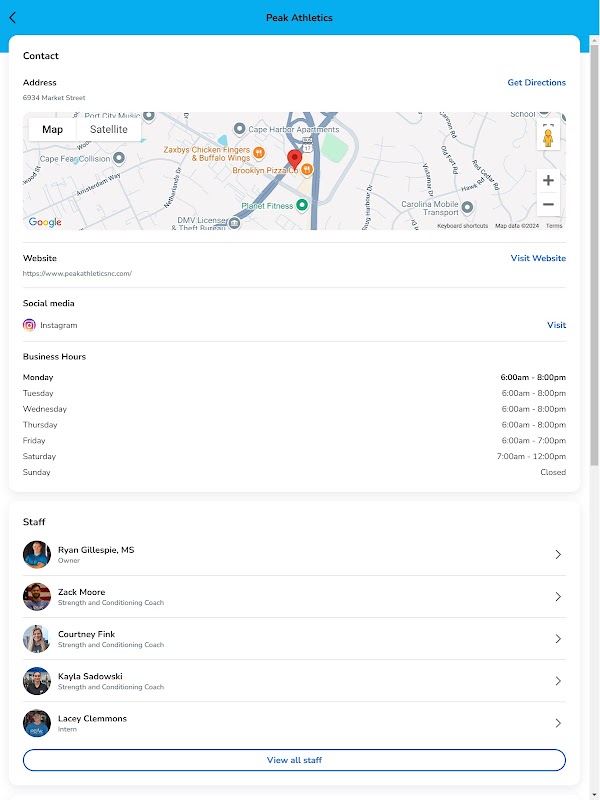Go back with the top-left arrow

[13, 17]
